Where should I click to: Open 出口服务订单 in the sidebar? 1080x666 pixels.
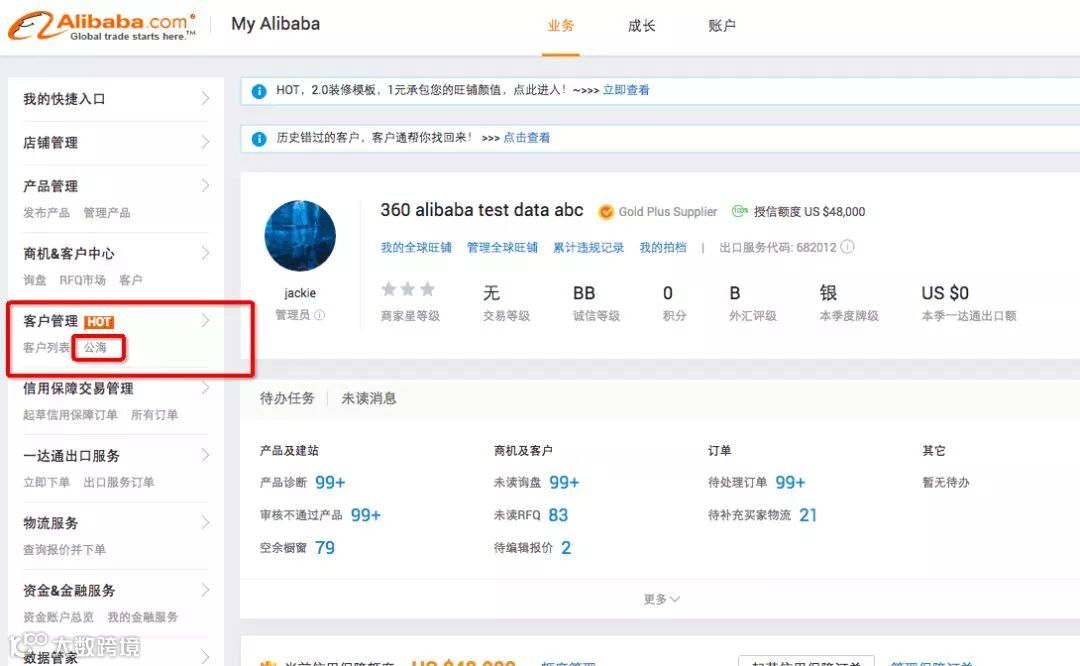pos(118,483)
